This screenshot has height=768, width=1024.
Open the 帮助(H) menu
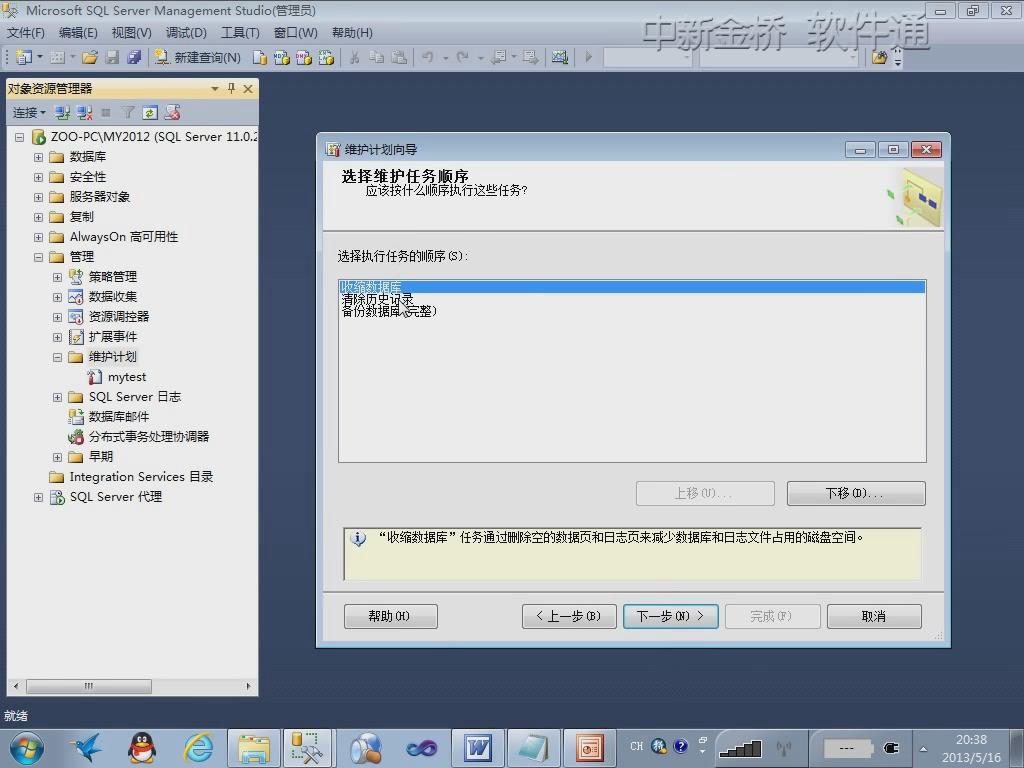click(x=352, y=33)
